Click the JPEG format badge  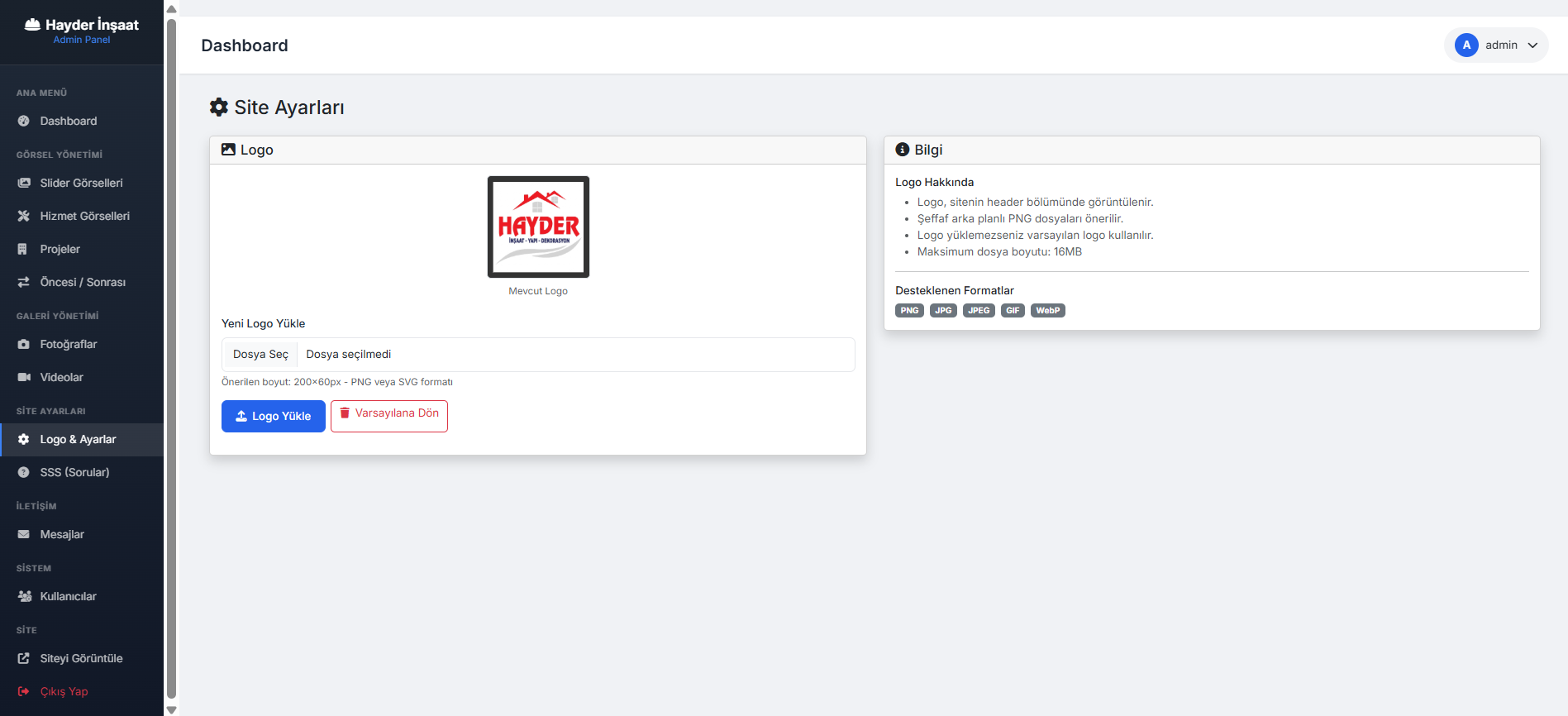pos(979,311)
